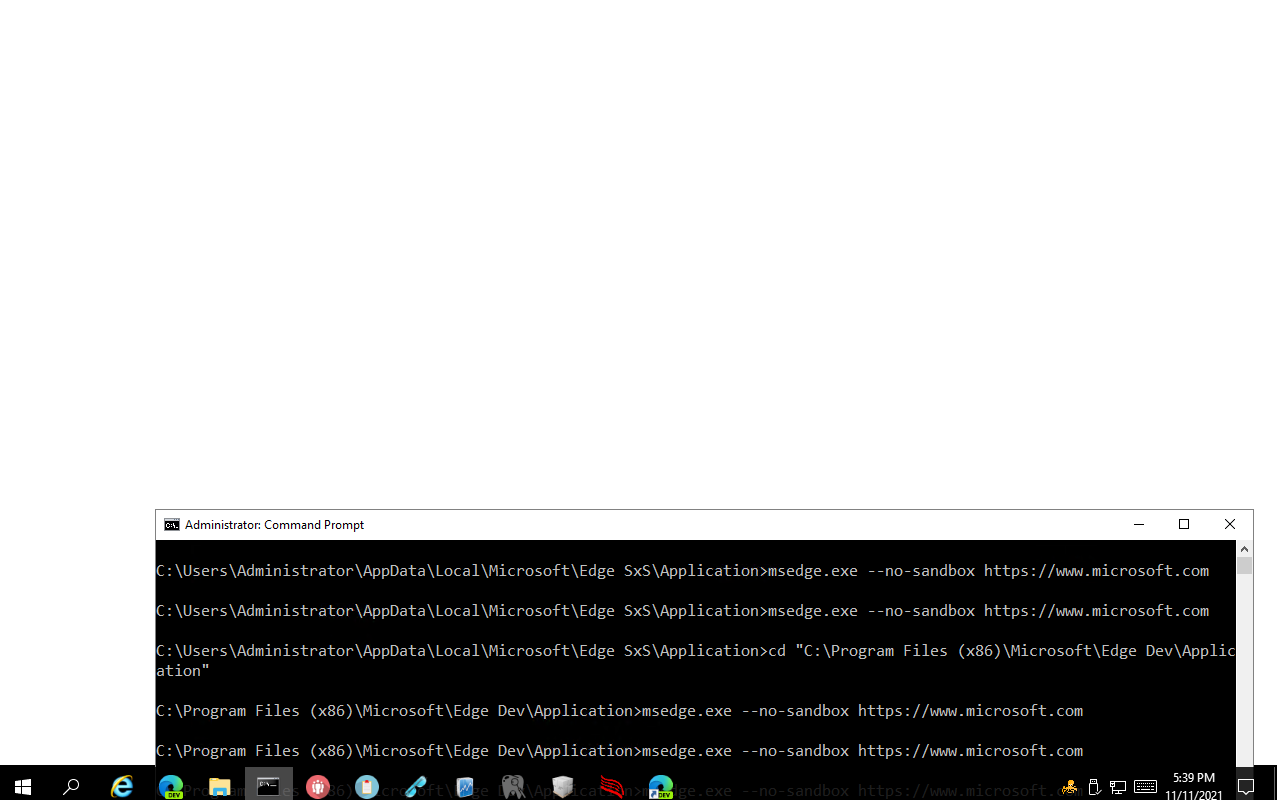This screenshot has height=800, width=1277.
Task: Open the white cube app icon
Action: coord(563,787)
